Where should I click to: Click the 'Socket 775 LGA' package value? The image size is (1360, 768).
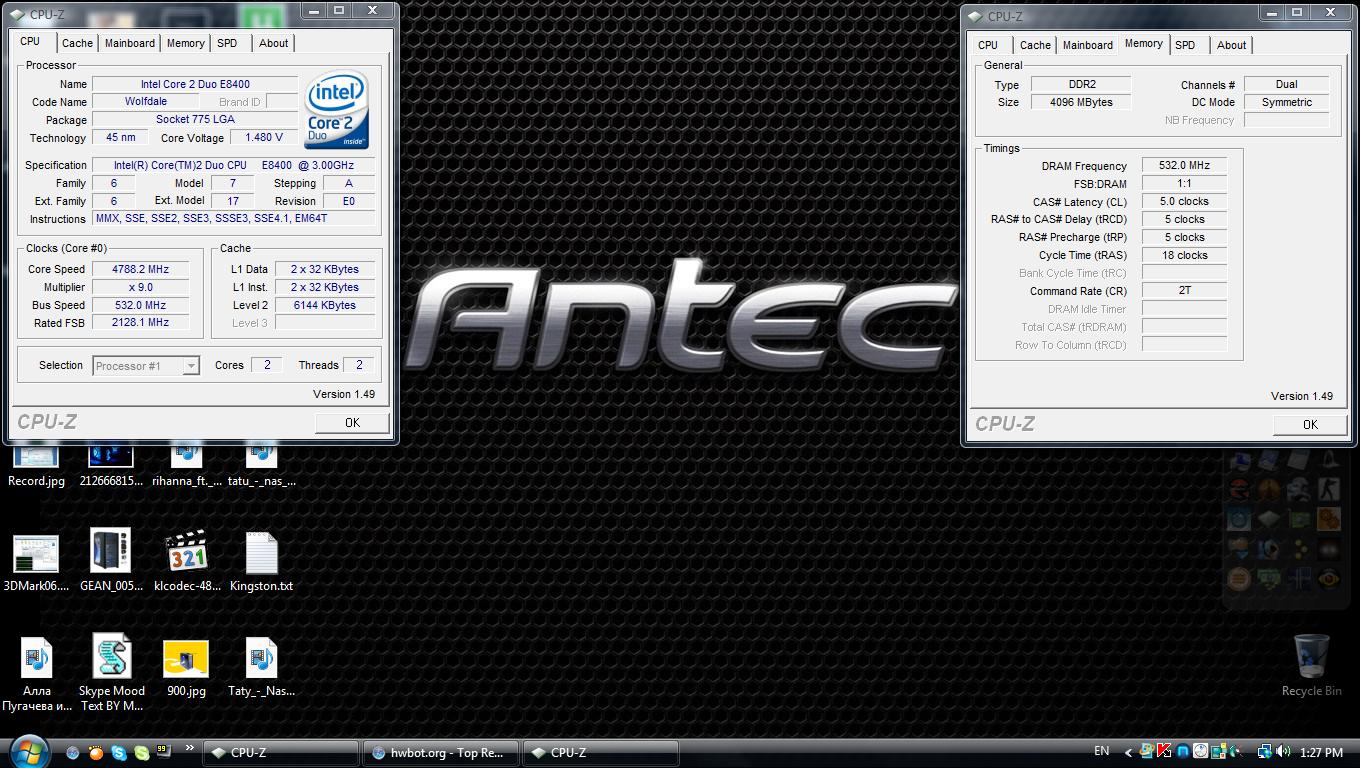tap(195, 120)
